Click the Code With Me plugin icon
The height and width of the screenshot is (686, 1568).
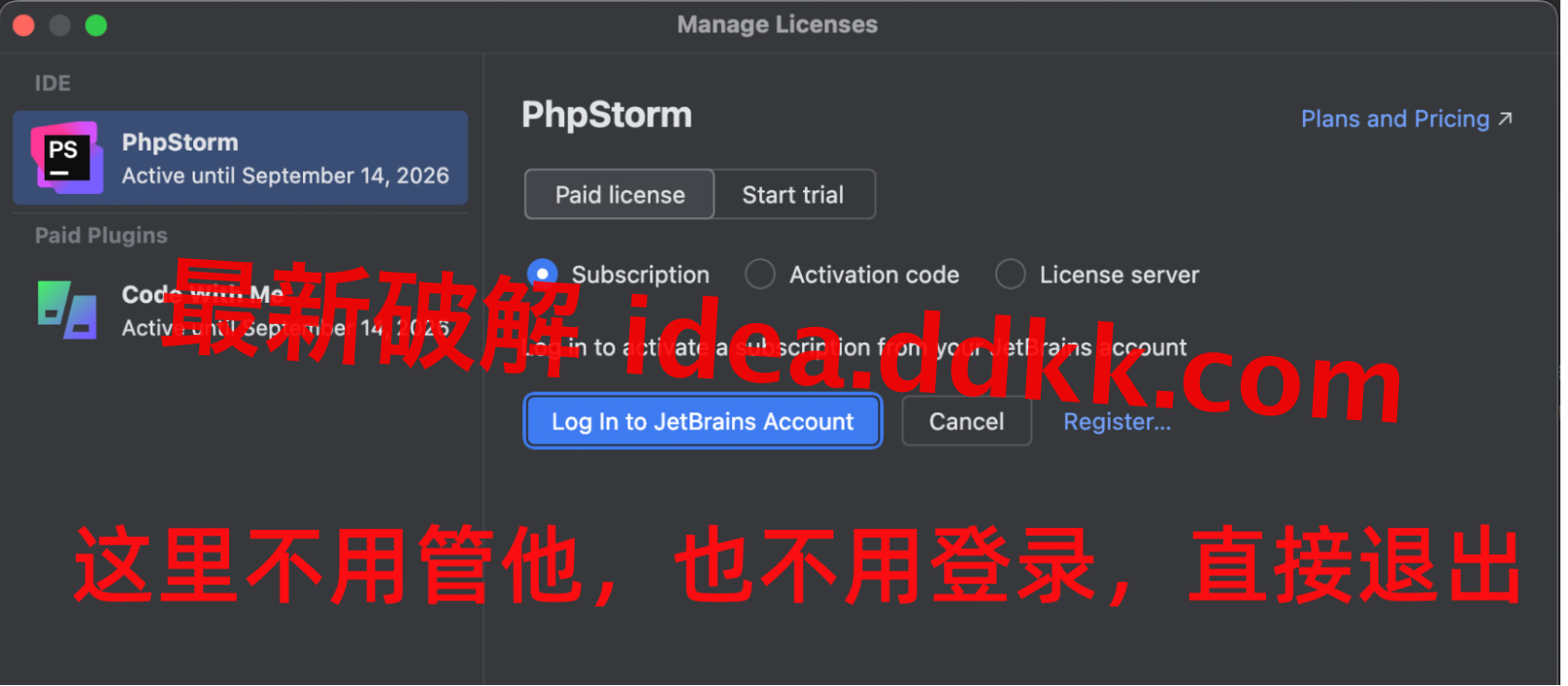point(67,310)
